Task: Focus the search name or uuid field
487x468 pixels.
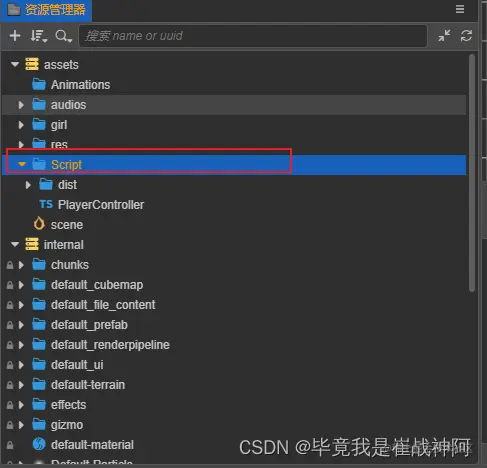Action: pyautogui.click(x=253, y=36)
